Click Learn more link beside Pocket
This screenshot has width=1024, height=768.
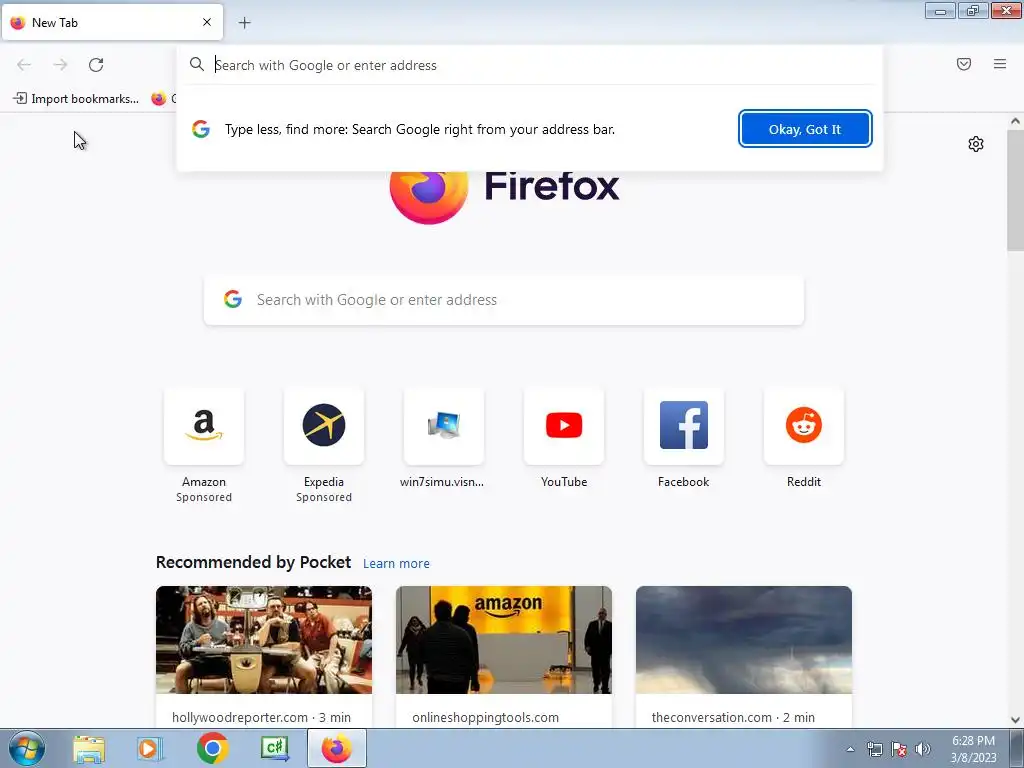coord(396,564)
